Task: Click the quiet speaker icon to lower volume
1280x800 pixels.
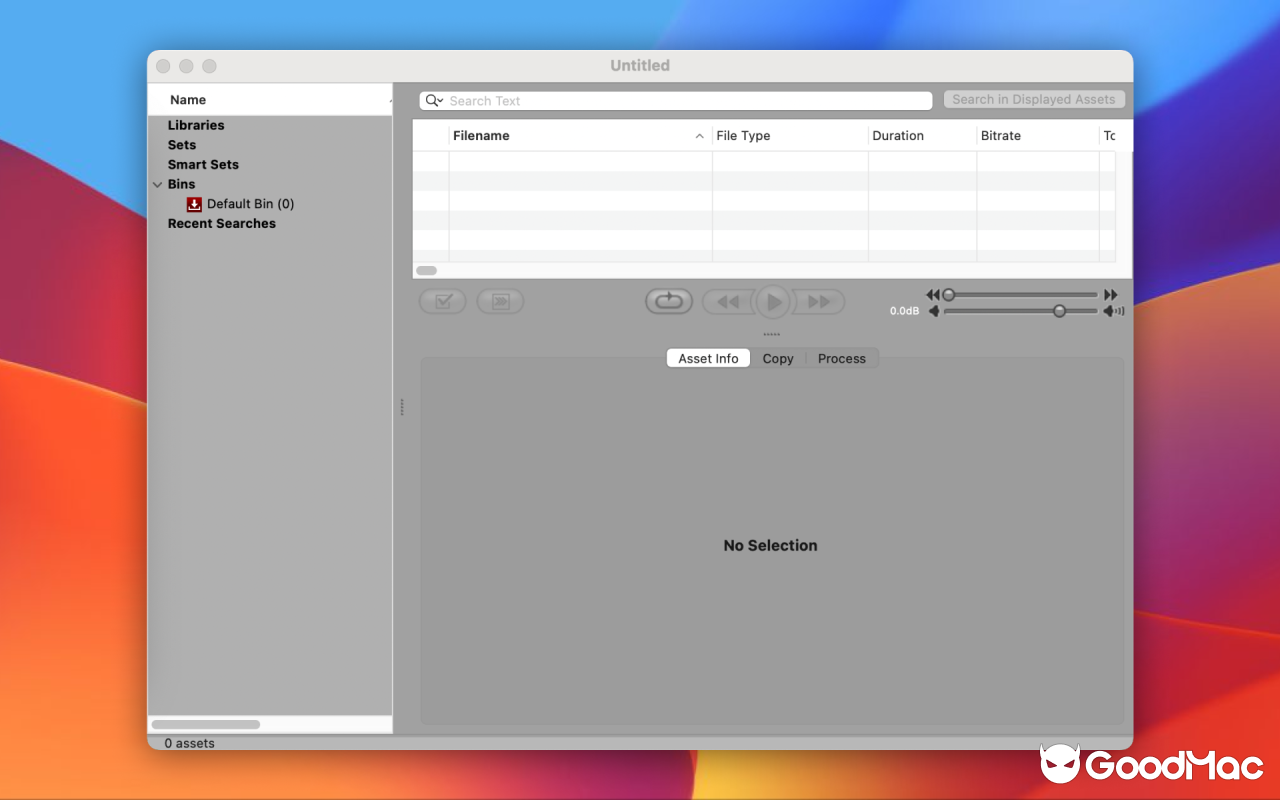Action: (x=935, y=311)
